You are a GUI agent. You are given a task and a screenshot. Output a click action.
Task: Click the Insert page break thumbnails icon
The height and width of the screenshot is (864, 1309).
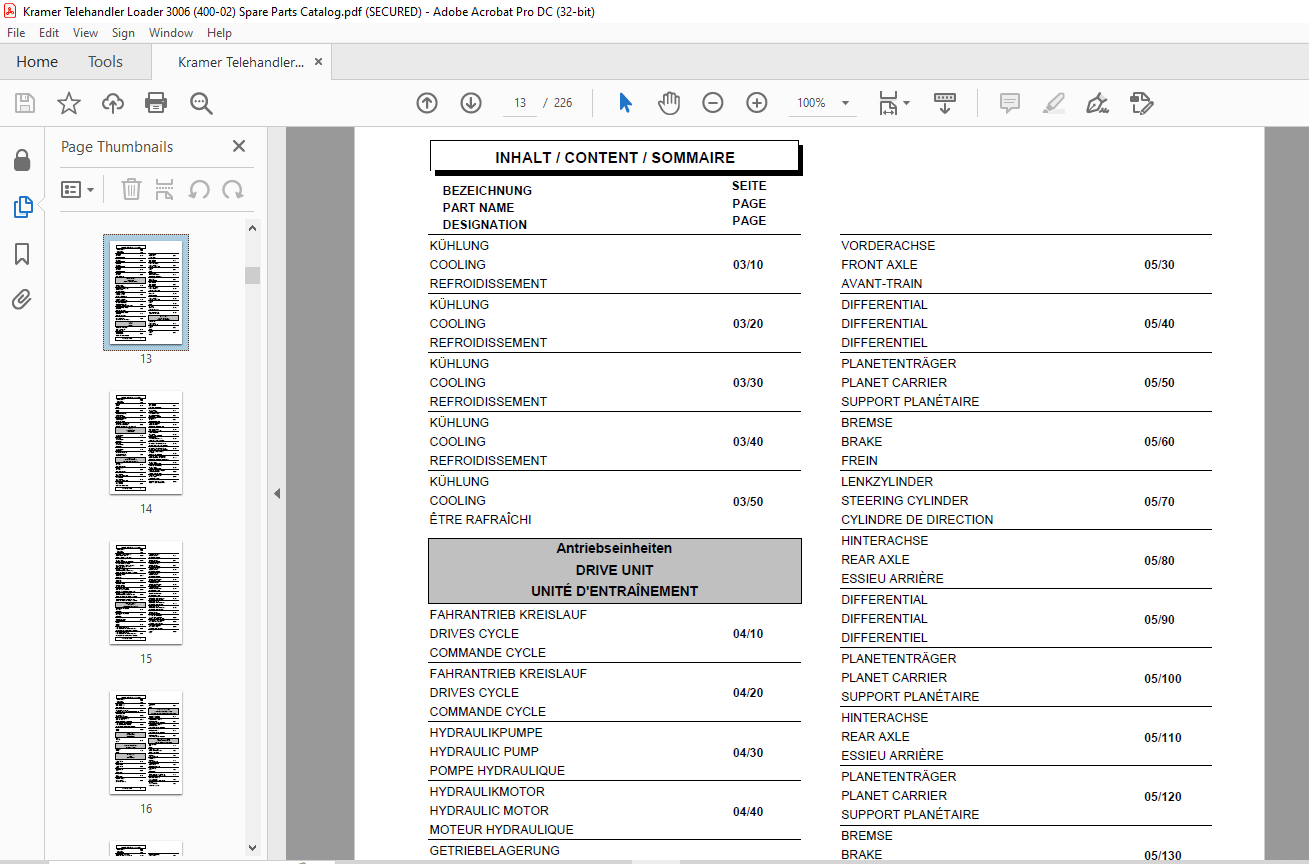point(165,189)
